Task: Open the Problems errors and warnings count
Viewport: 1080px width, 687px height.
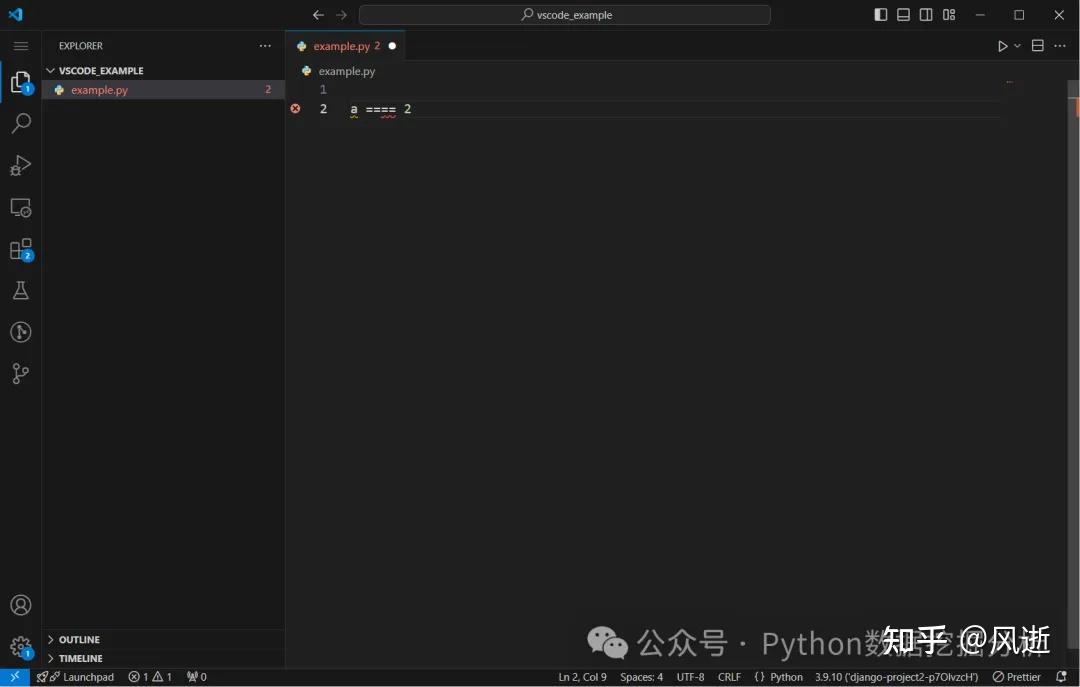Action: pos(149,677)
